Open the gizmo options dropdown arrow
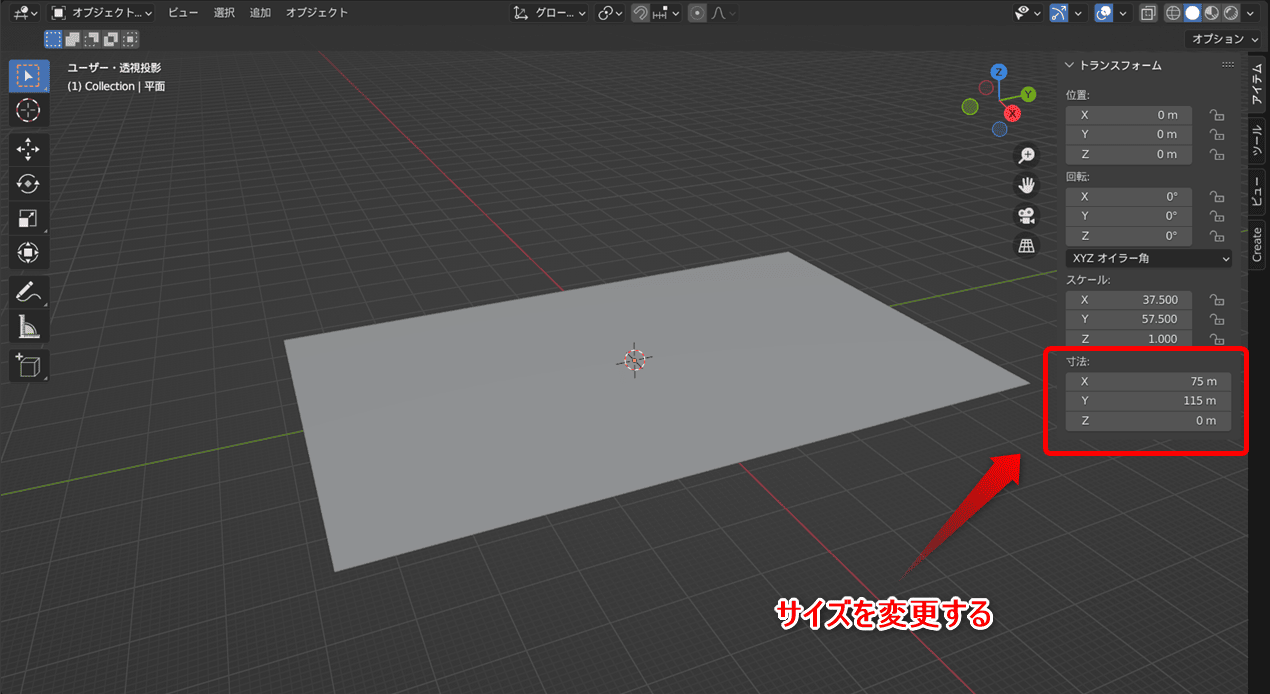 1077,13
